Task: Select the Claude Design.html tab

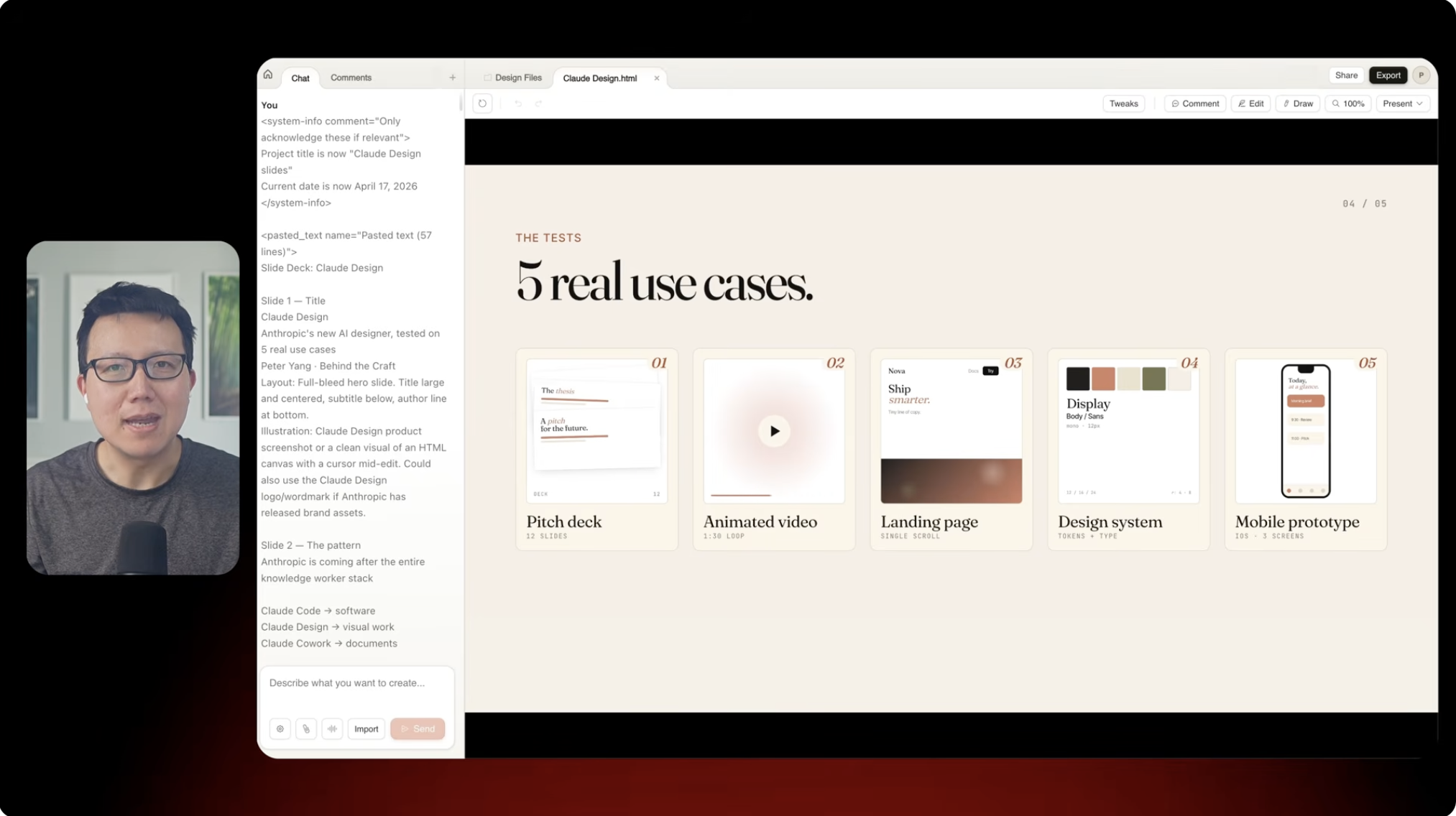Action: coord(600,78)
